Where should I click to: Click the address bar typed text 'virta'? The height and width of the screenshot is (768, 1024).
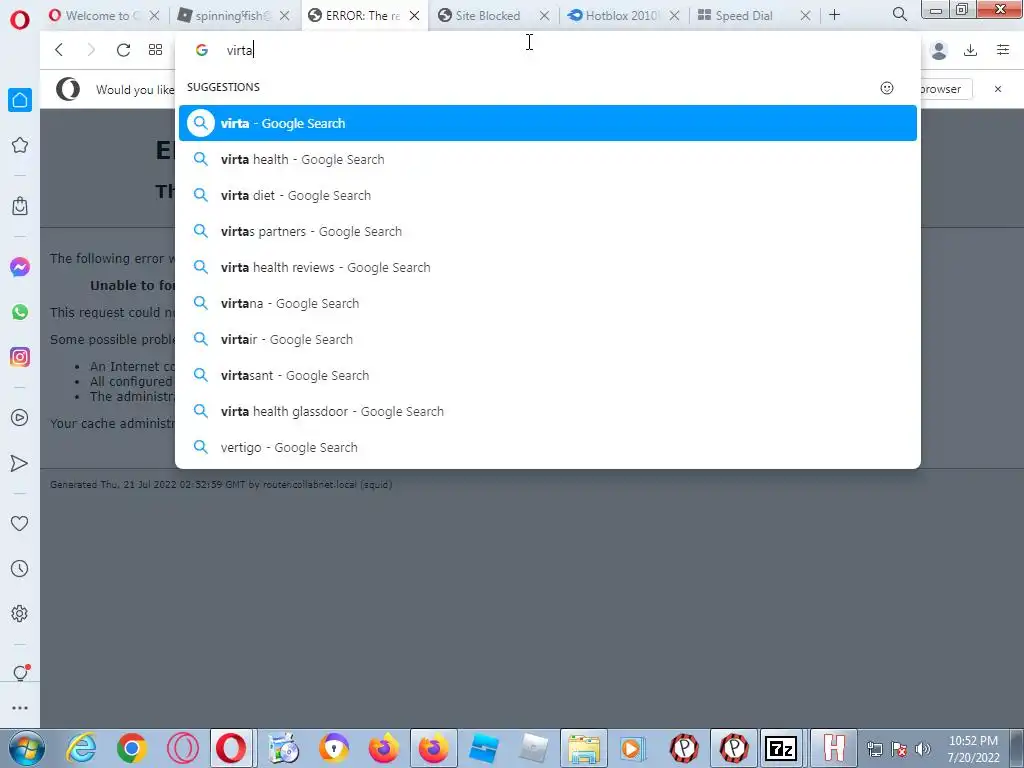pyautogui.click(x=240, y=50)
